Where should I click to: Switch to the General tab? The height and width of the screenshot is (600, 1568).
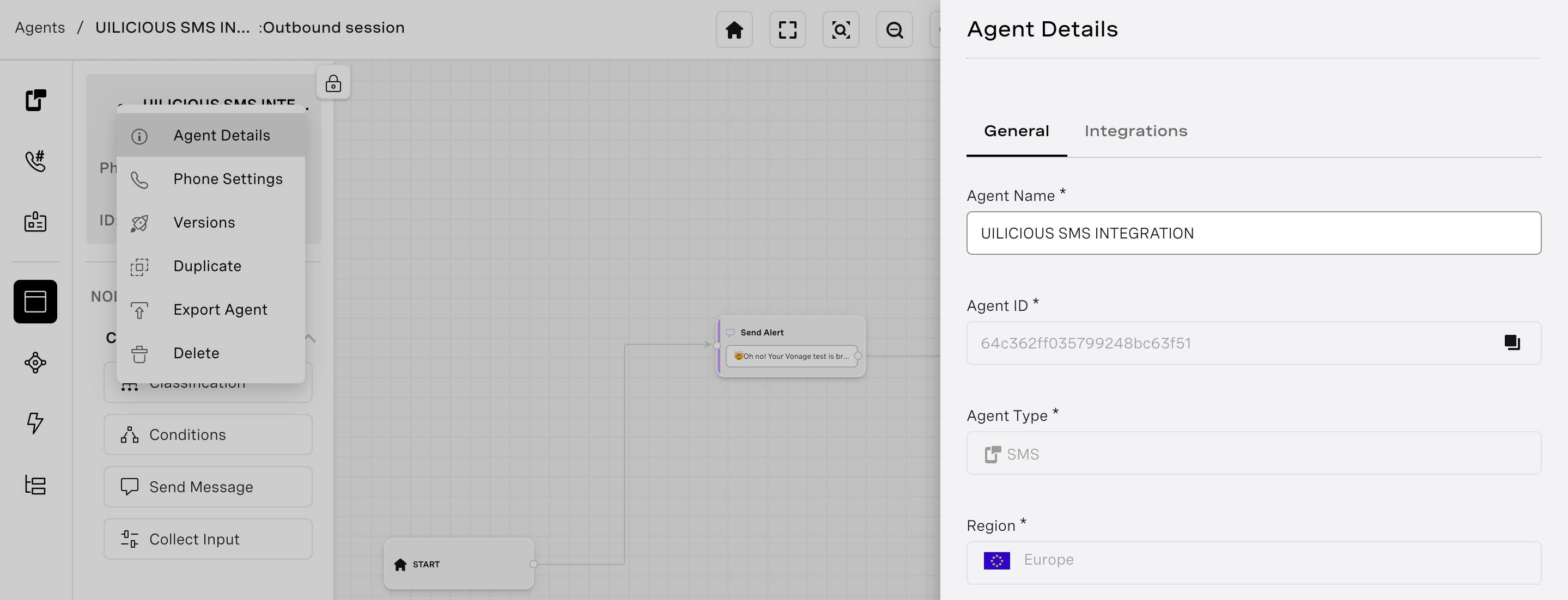tap(1016, 131)
